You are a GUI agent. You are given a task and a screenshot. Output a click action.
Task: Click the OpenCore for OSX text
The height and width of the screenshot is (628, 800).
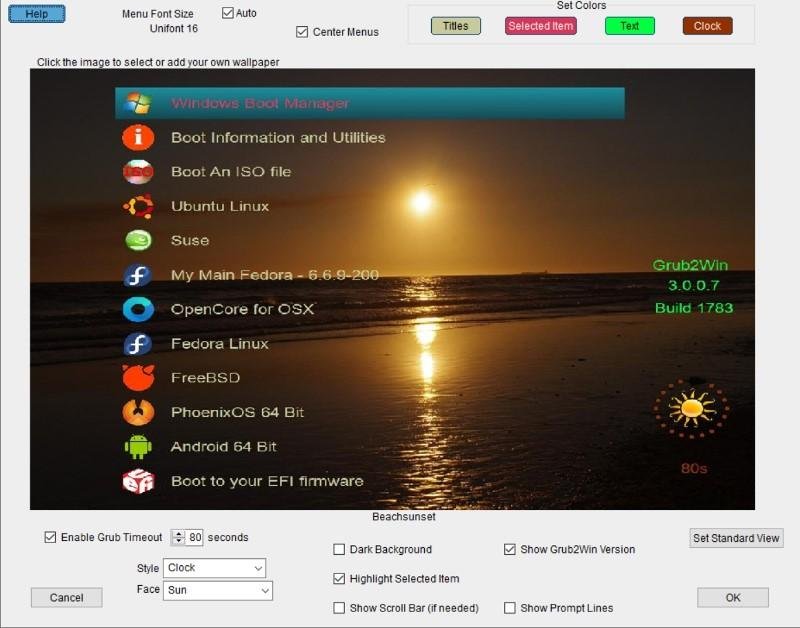242,310
